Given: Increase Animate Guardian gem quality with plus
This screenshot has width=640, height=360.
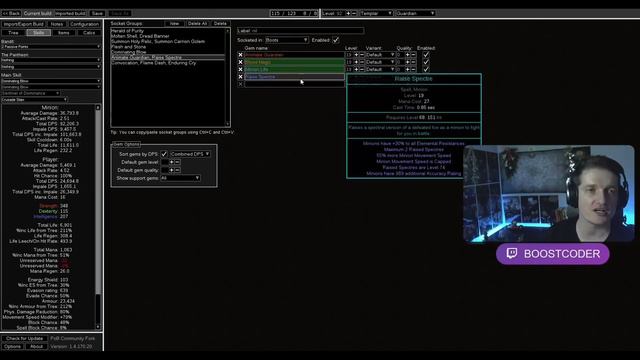Looking at the screenshot, I should click(x=408, y=55).
